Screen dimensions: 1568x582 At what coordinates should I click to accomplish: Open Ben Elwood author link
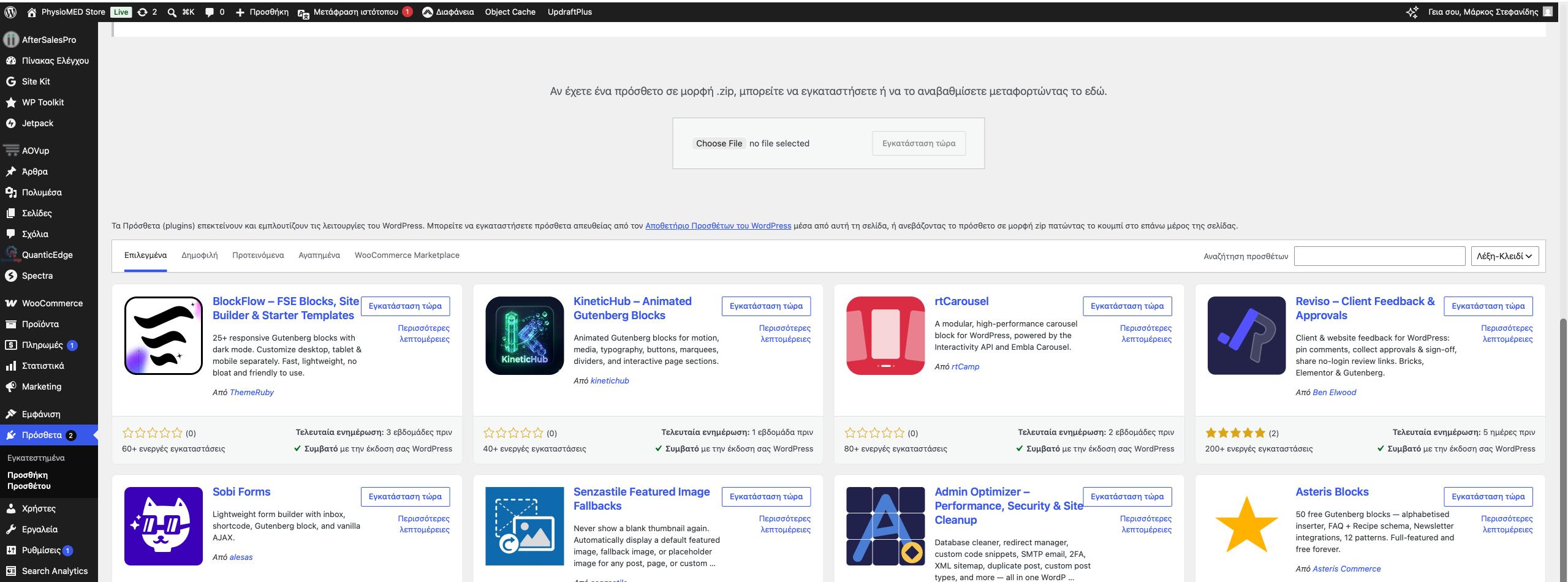tap(1334, 392)
